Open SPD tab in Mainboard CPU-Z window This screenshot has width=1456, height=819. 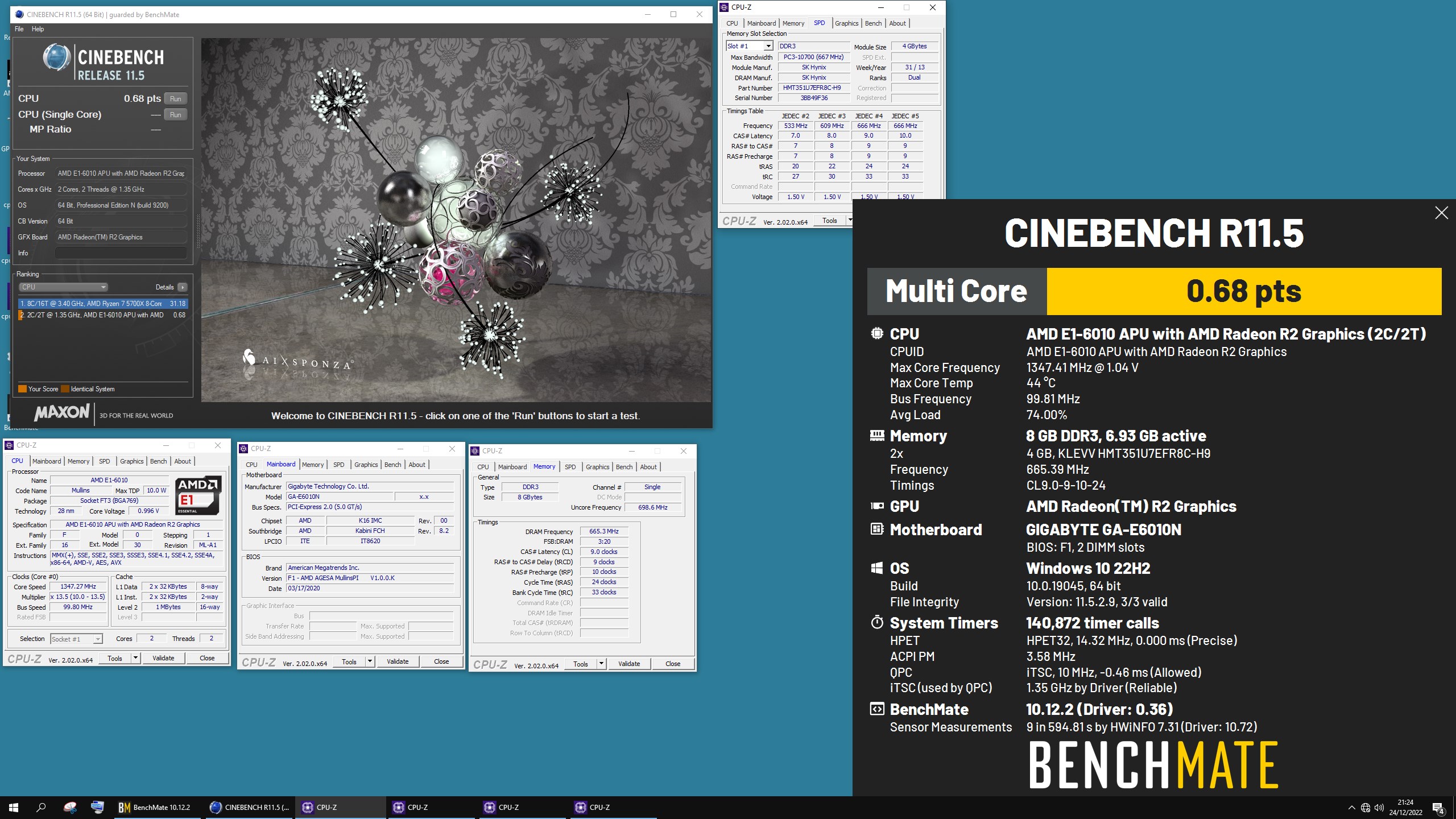click(x=339, y=465)
